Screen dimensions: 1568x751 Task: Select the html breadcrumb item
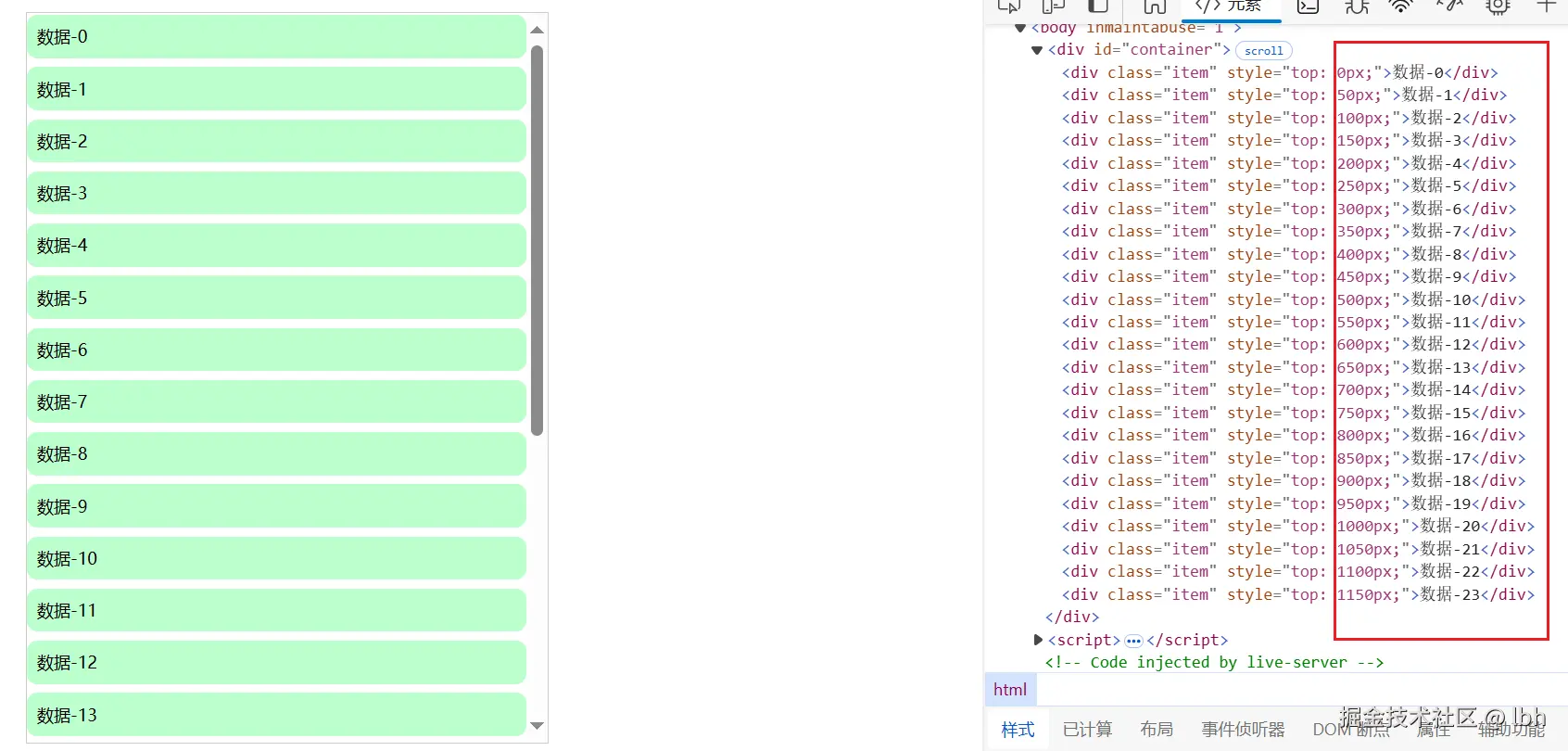click(x=1010, y=690)
